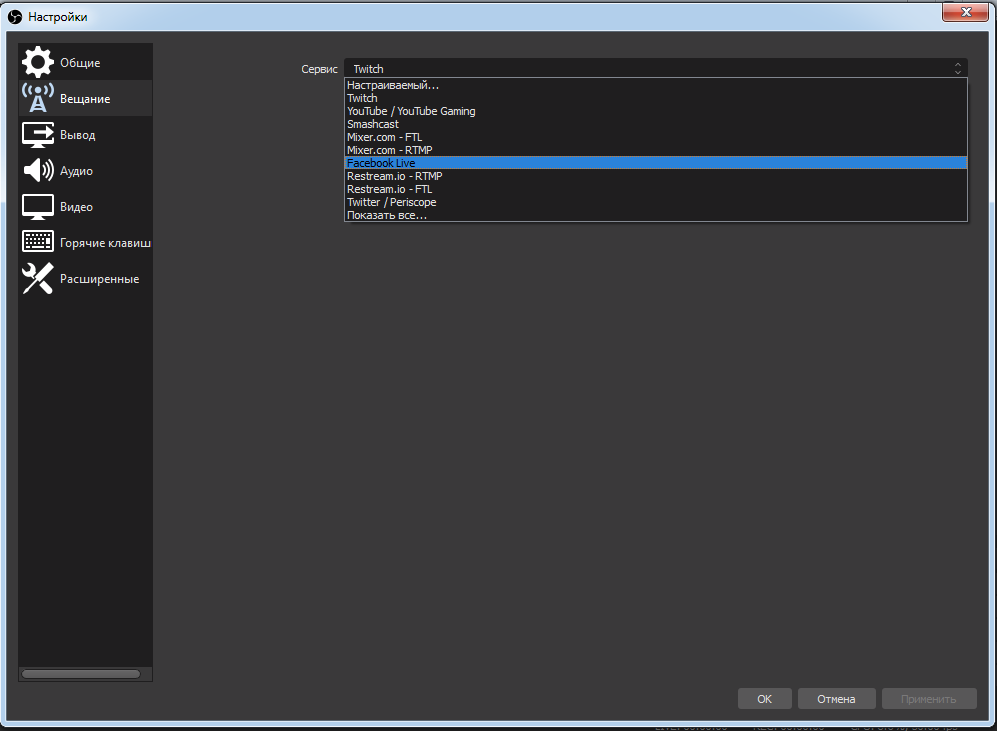Click Показать все… to list all services
The width and height of the screenshot is (997, 731).
656,215
